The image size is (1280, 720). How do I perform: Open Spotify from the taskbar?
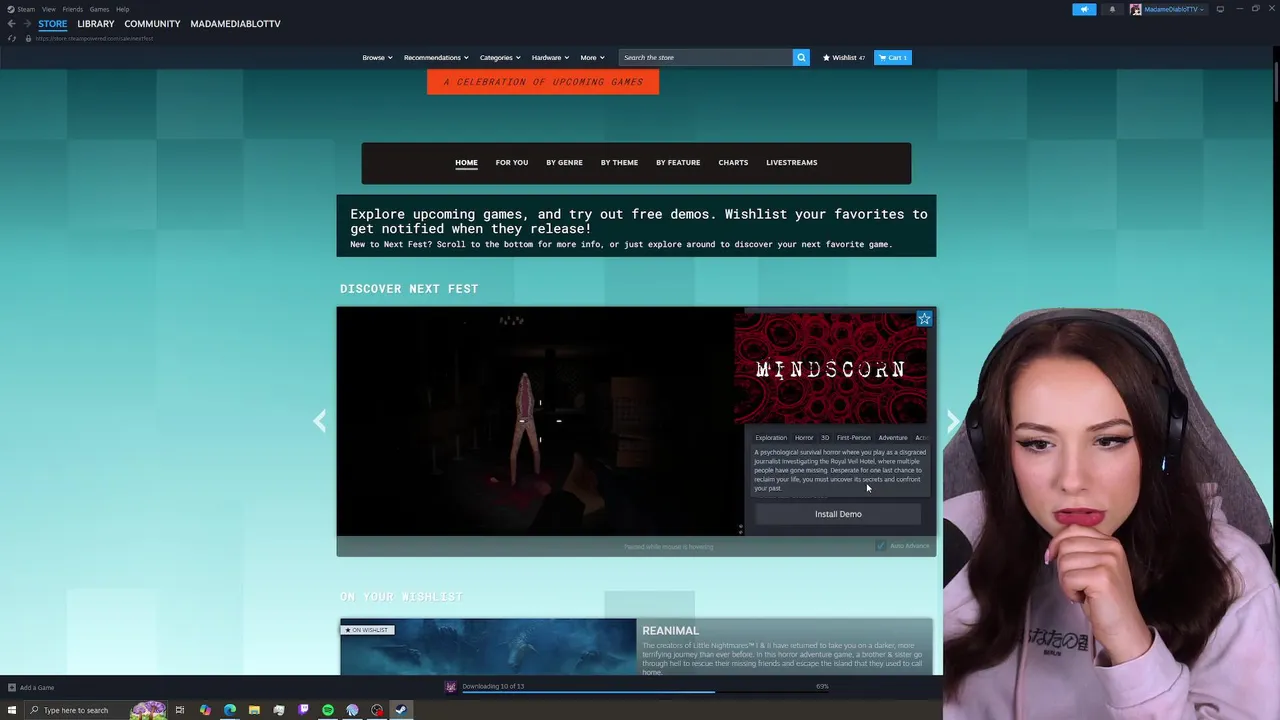tap(328, 710)
